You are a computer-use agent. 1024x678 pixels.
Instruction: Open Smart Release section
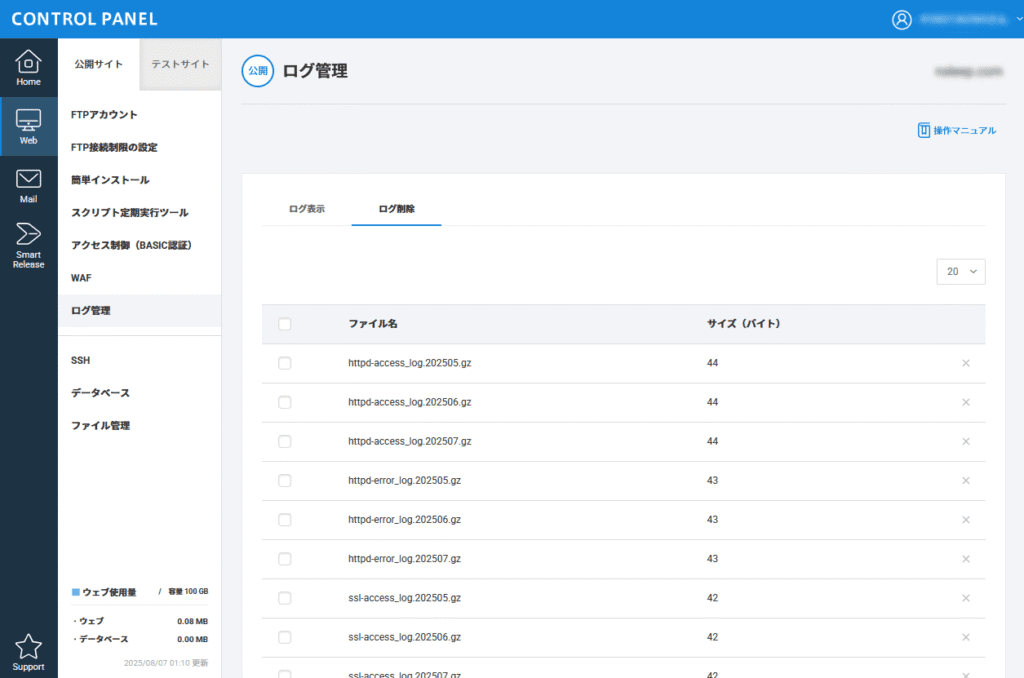click(x=28, y=245)
